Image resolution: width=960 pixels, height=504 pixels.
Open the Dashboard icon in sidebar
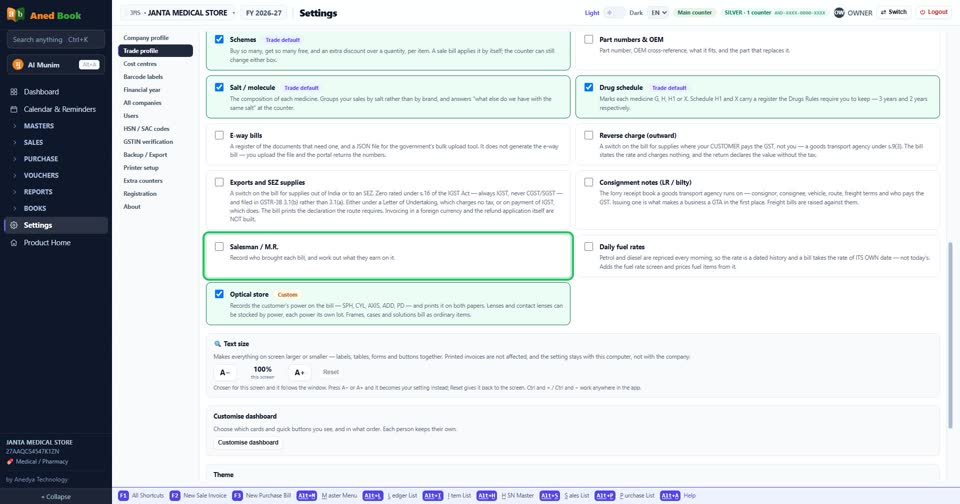[14, 92]
